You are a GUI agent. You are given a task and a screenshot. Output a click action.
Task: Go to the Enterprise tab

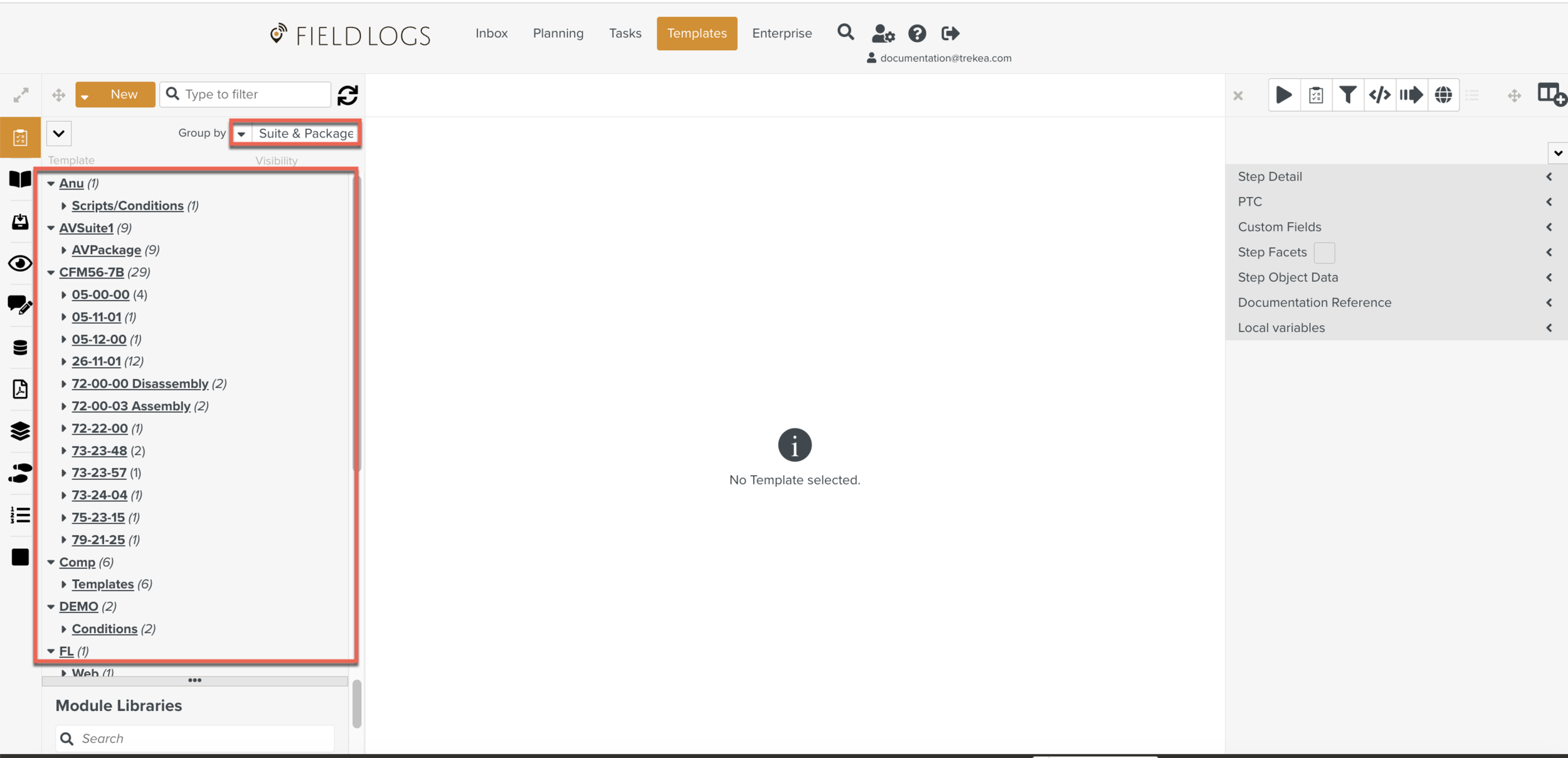tap(781, 33)
